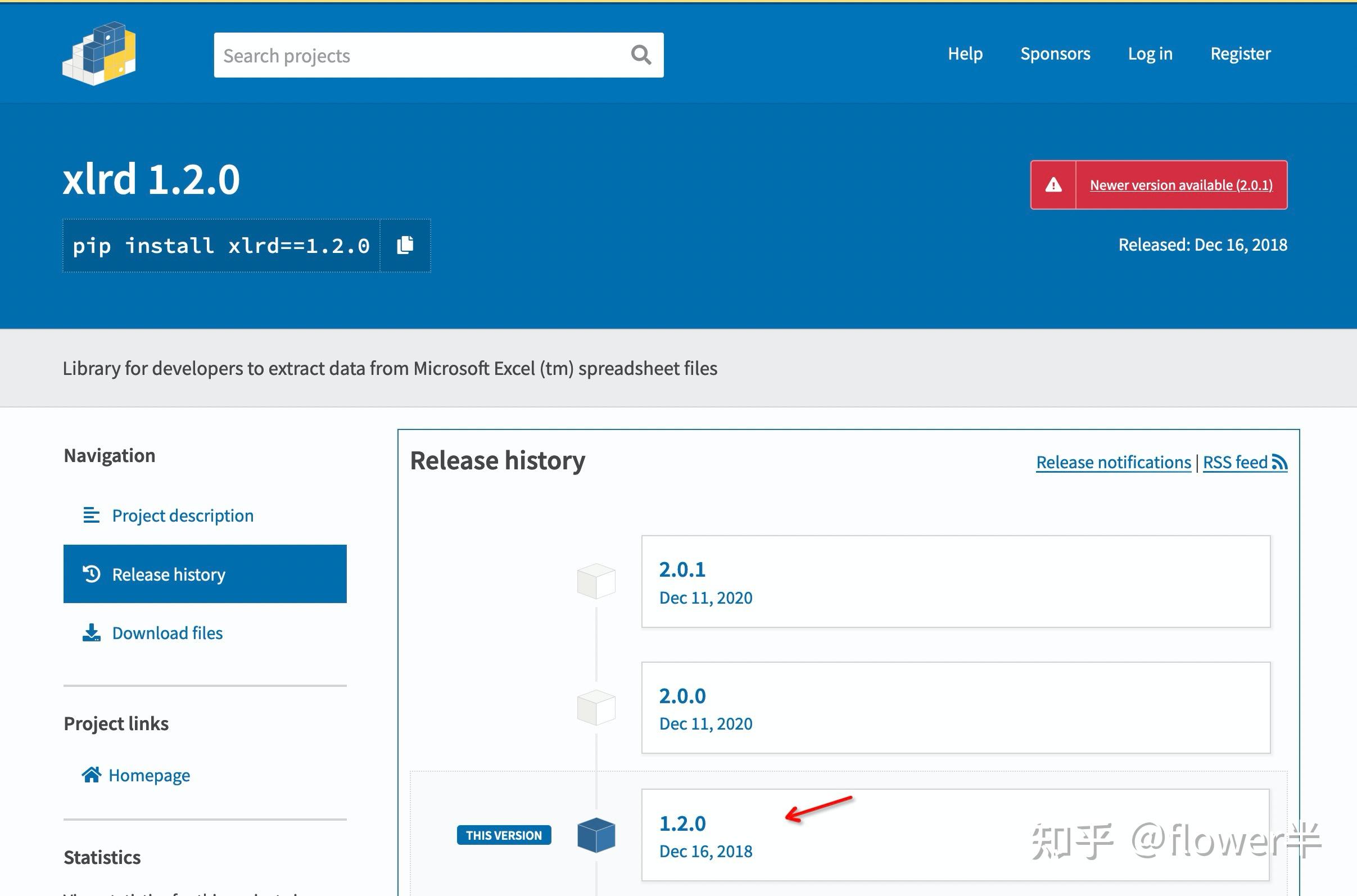Click the PyPI logo icon
The image size is (1357, 896).
99,54
